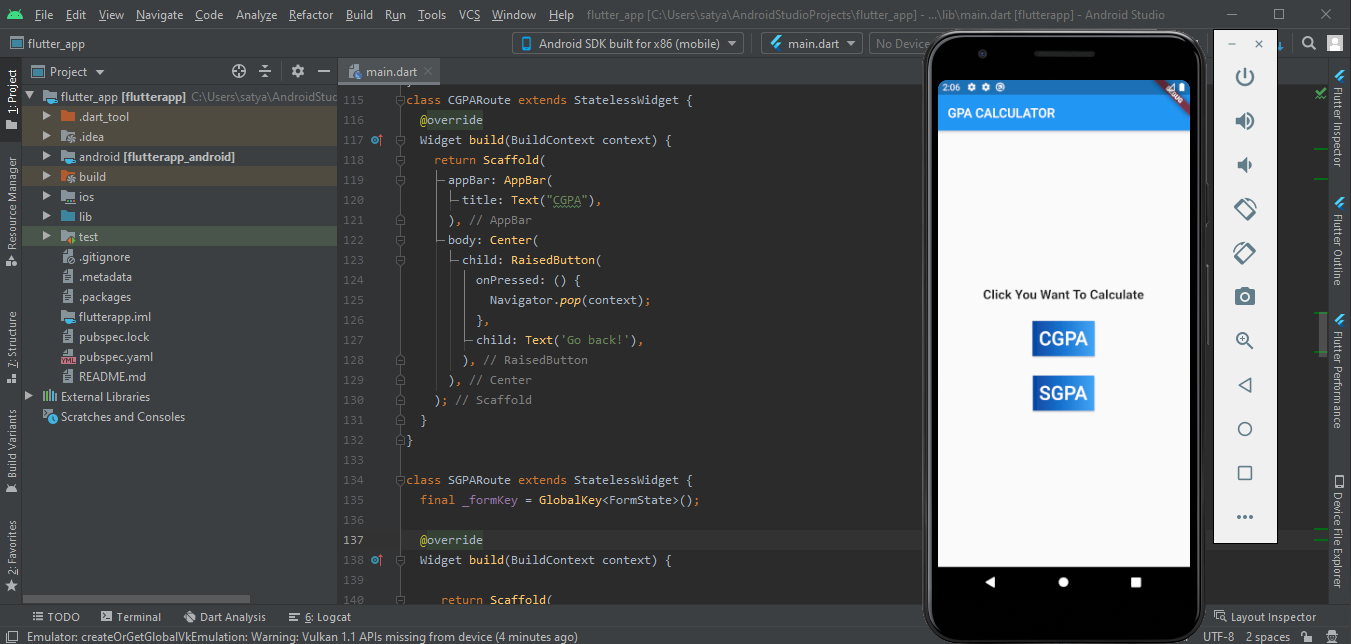Expand the lib folder in project tree
The width and height of the screenshot is (1351, 644).
47,217
